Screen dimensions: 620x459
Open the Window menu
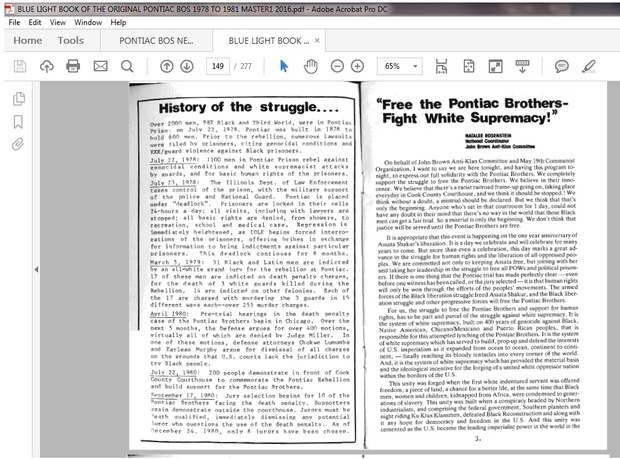point(88,22)
